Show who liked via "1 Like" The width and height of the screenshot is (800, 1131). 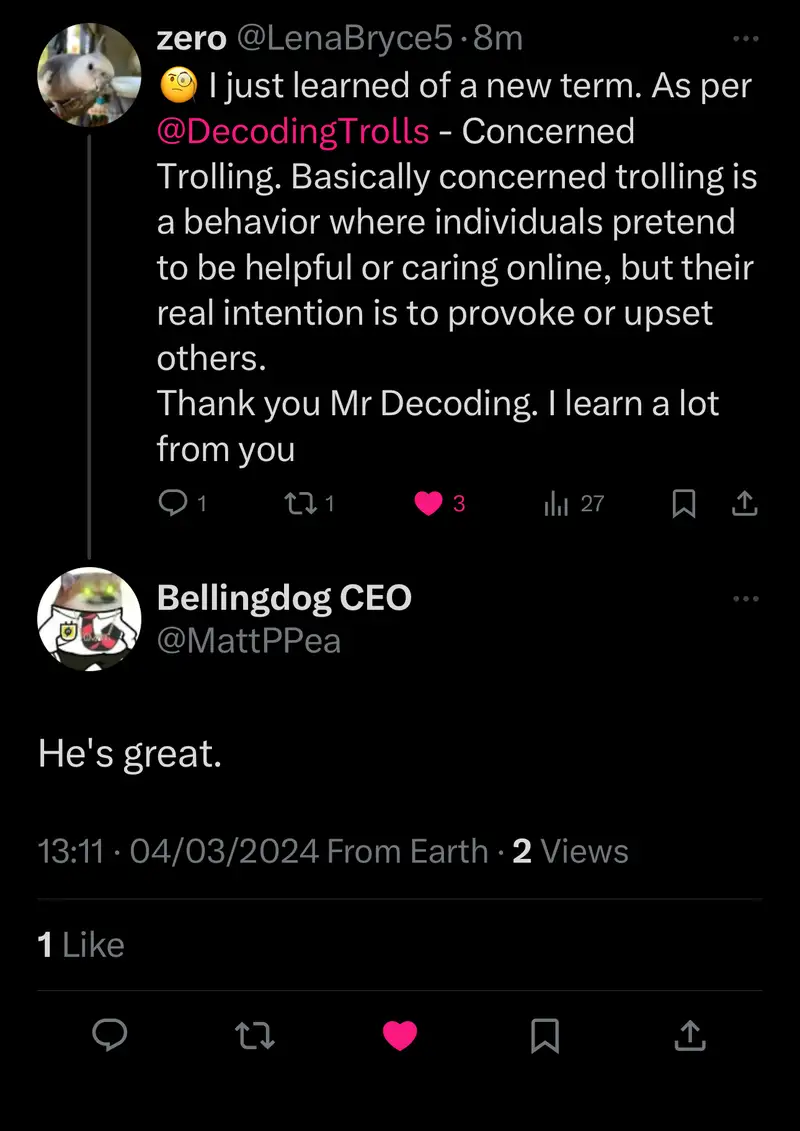tap(81, 945)
